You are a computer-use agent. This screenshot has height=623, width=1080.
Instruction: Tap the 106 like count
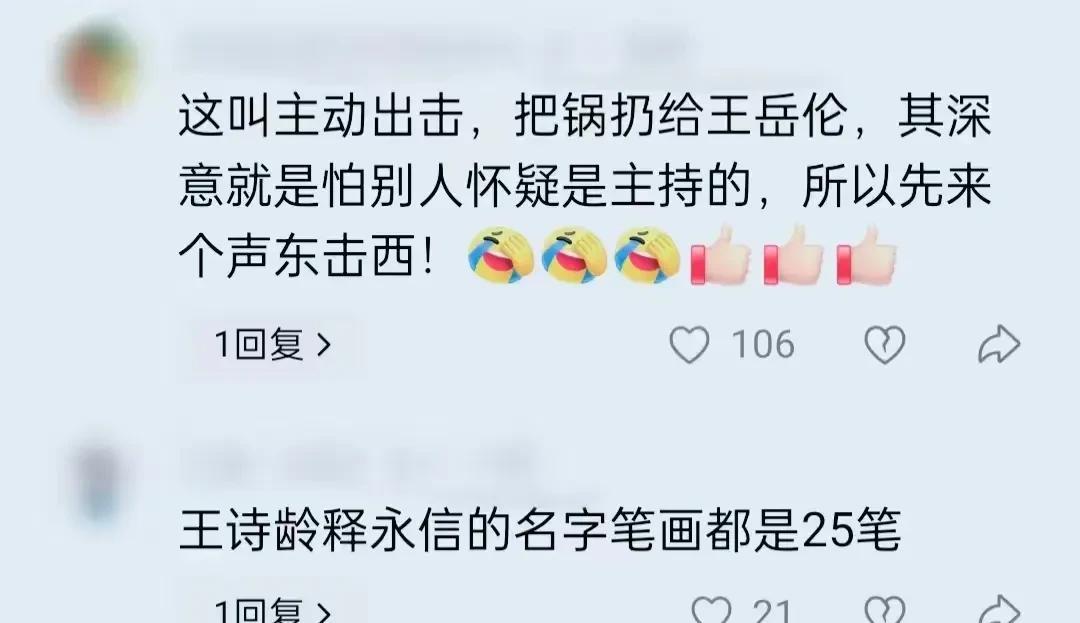[x=763, y=344]
